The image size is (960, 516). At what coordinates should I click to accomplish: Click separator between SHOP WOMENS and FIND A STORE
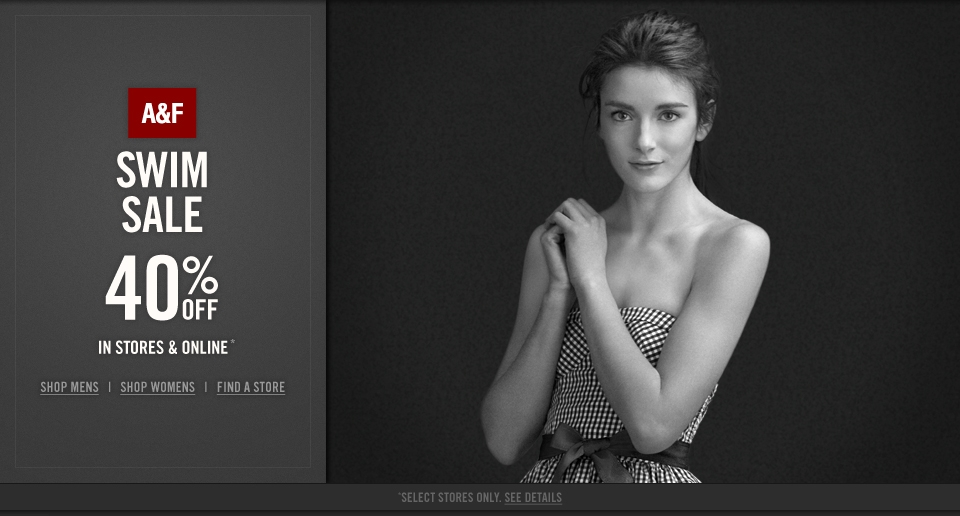tap(206, 387)
